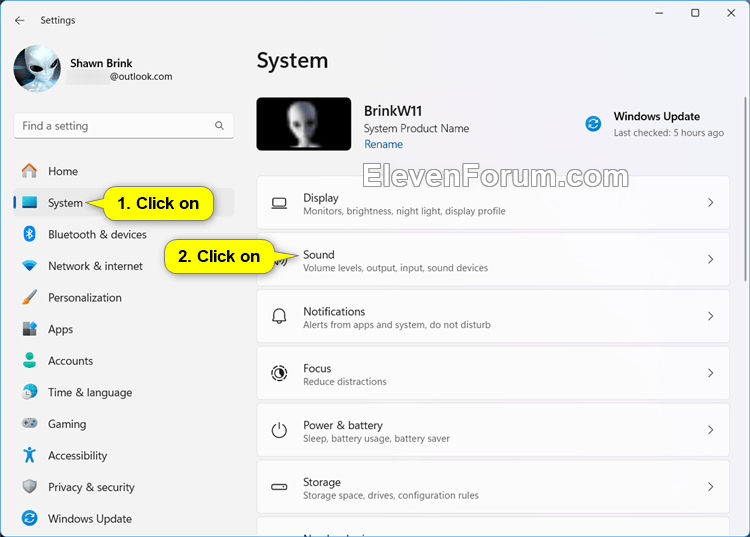Select Accounts in sidebar
Viewport: 750px width, 537px height.
[x=123, y=361]
